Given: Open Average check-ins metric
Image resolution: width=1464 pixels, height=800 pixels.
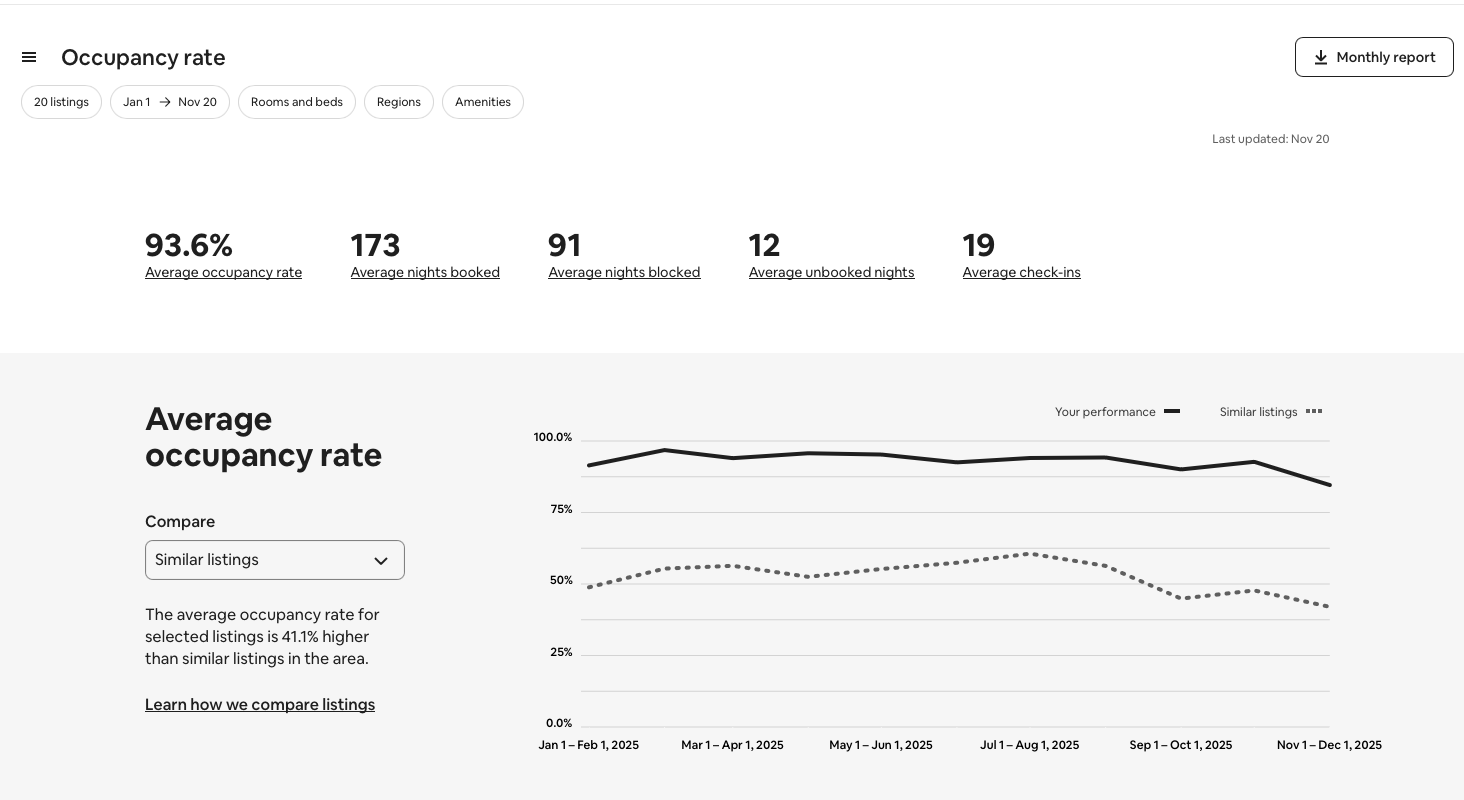Looking at the screenshot, I should click(1021, 272).
